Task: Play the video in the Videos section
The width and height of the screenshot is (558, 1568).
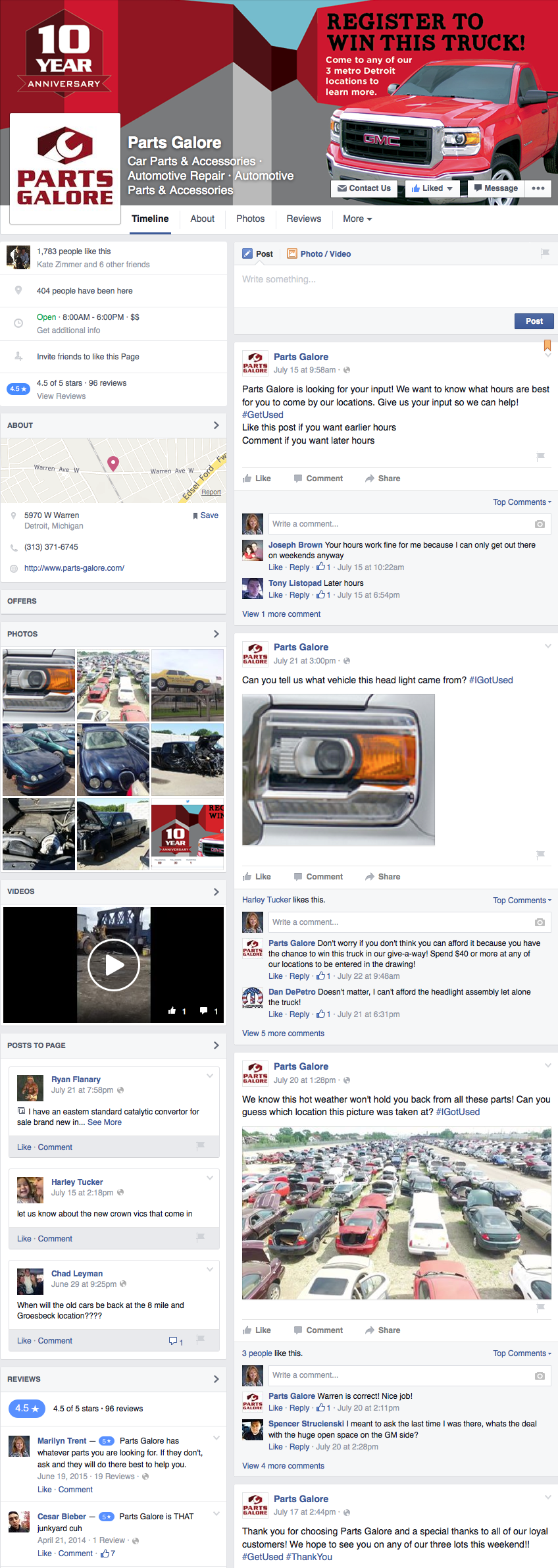Action: tap(114, 965)
